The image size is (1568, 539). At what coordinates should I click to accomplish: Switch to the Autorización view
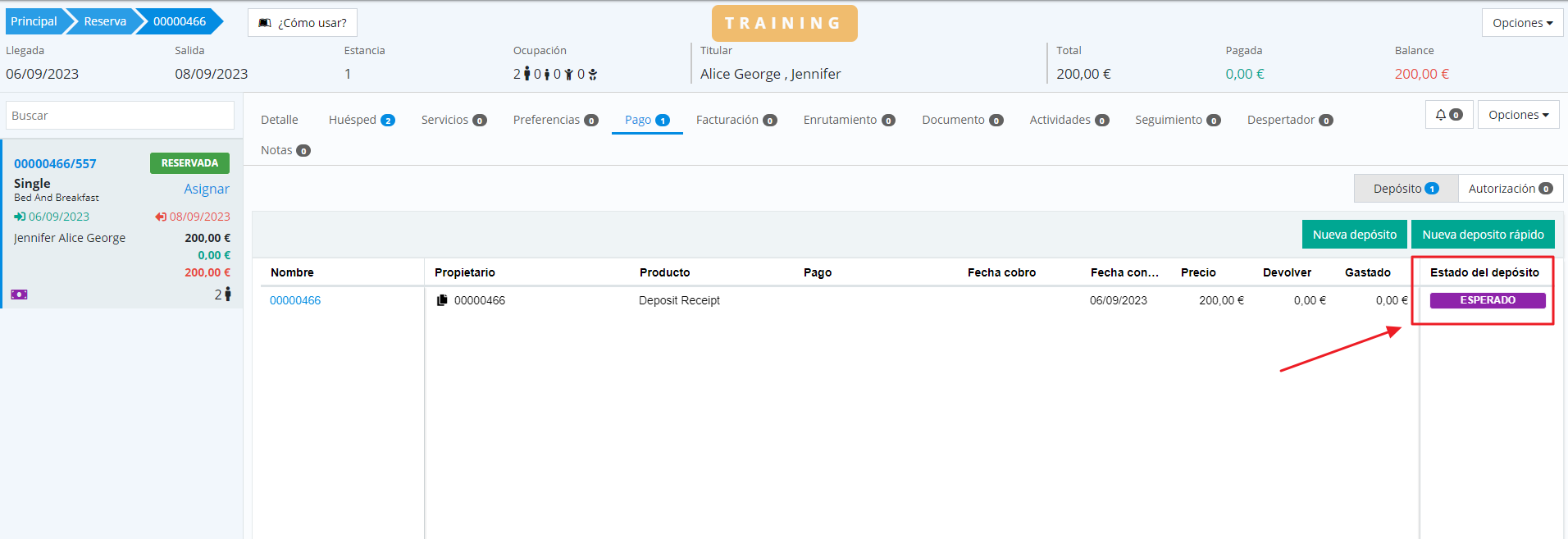click(1510, 189)
